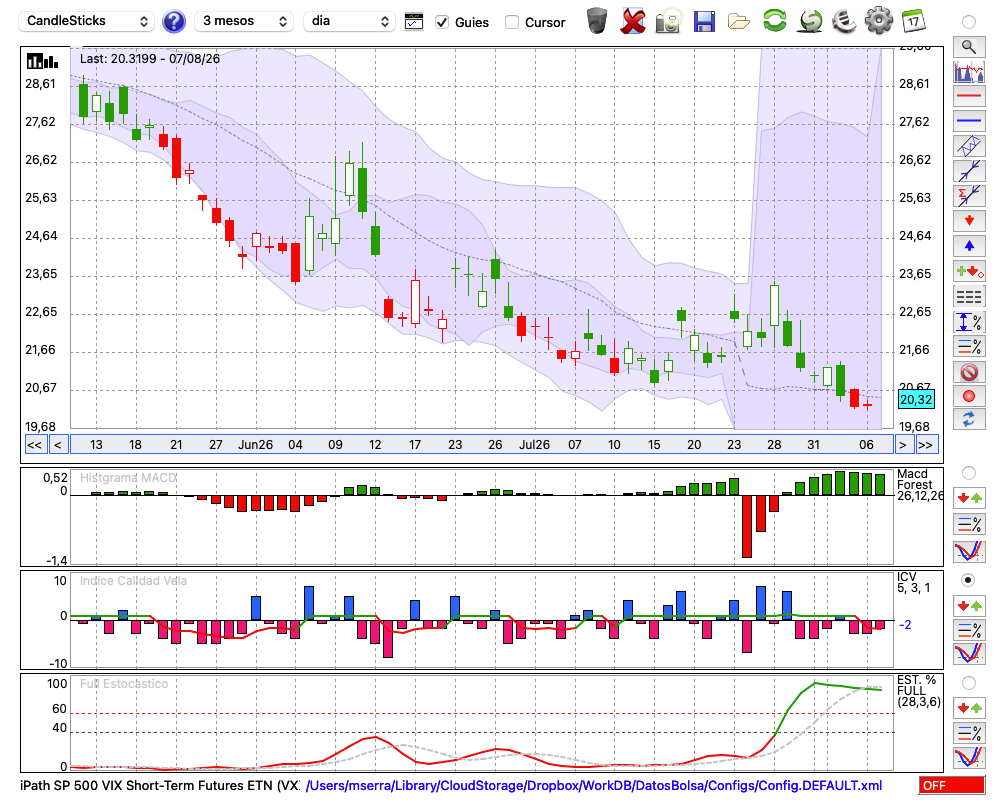Click the calendar icon showing 17

(x=913, y=21)
